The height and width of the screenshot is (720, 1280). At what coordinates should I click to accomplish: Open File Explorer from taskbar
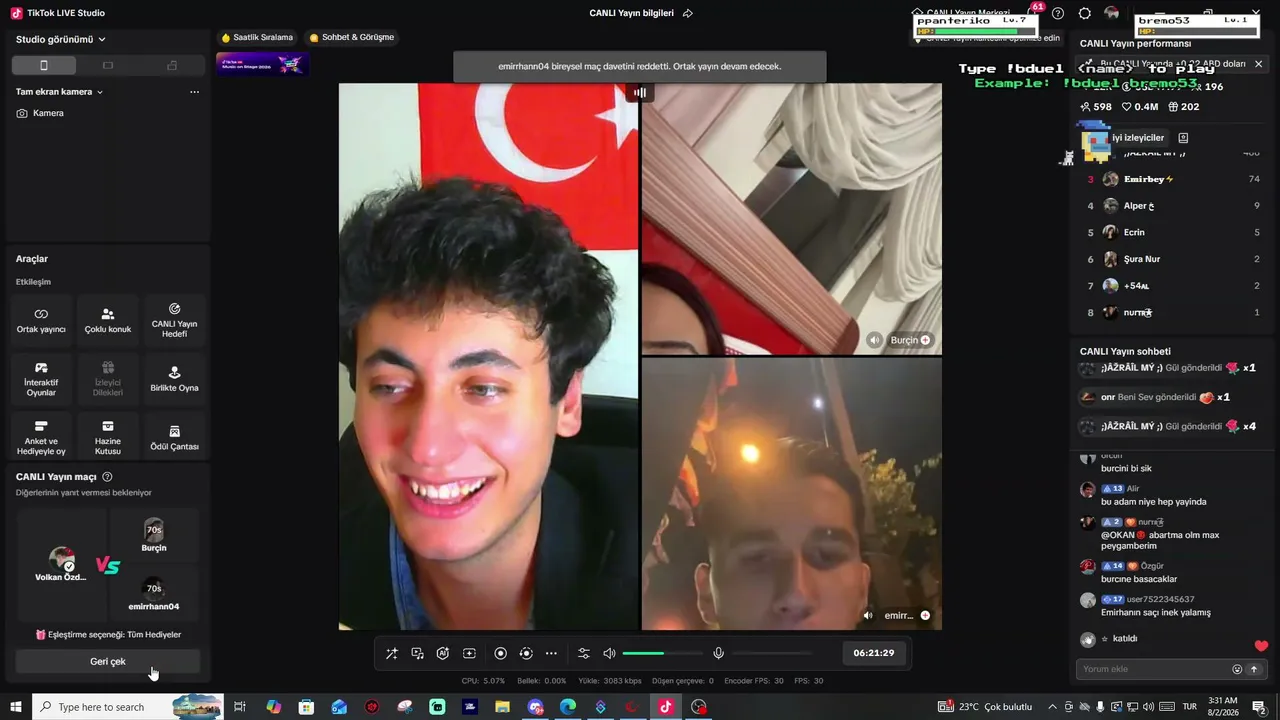pos(502,707)
